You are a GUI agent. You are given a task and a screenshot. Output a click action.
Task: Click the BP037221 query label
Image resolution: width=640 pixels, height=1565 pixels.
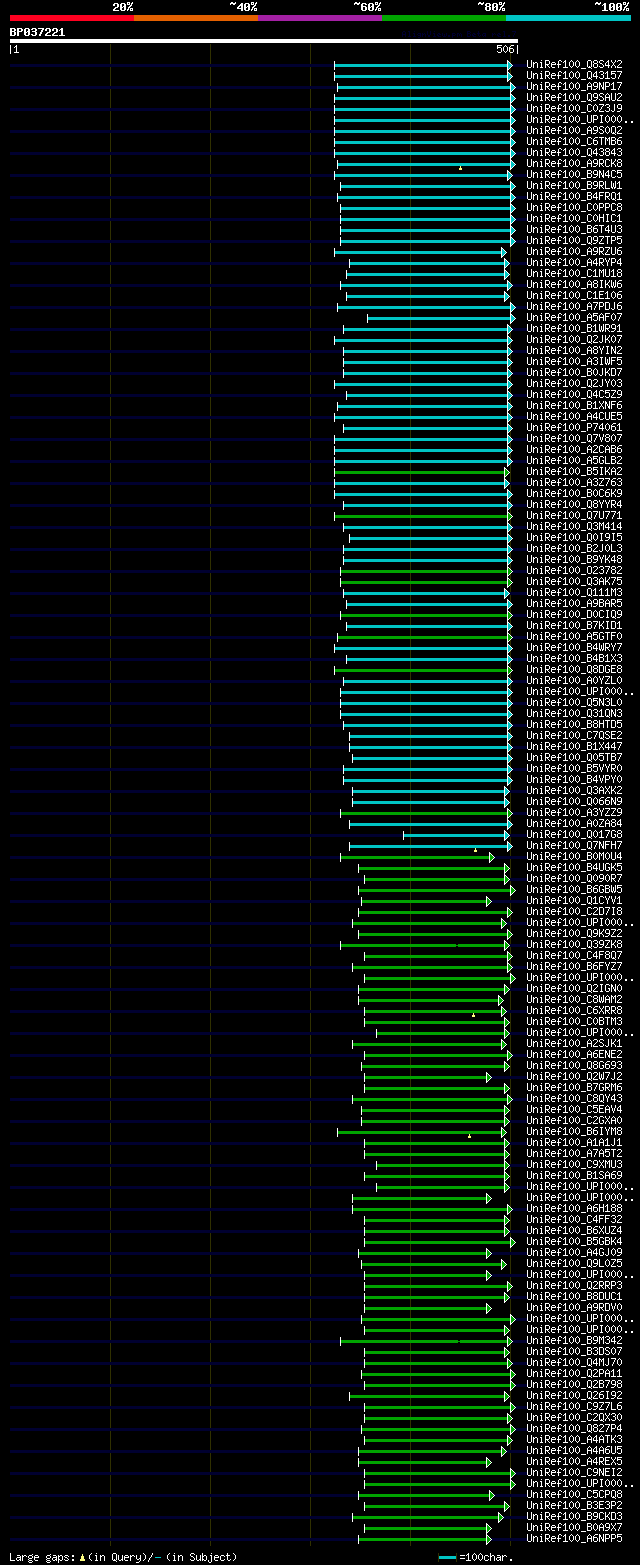pyautogui.click(x=37, y=32)
